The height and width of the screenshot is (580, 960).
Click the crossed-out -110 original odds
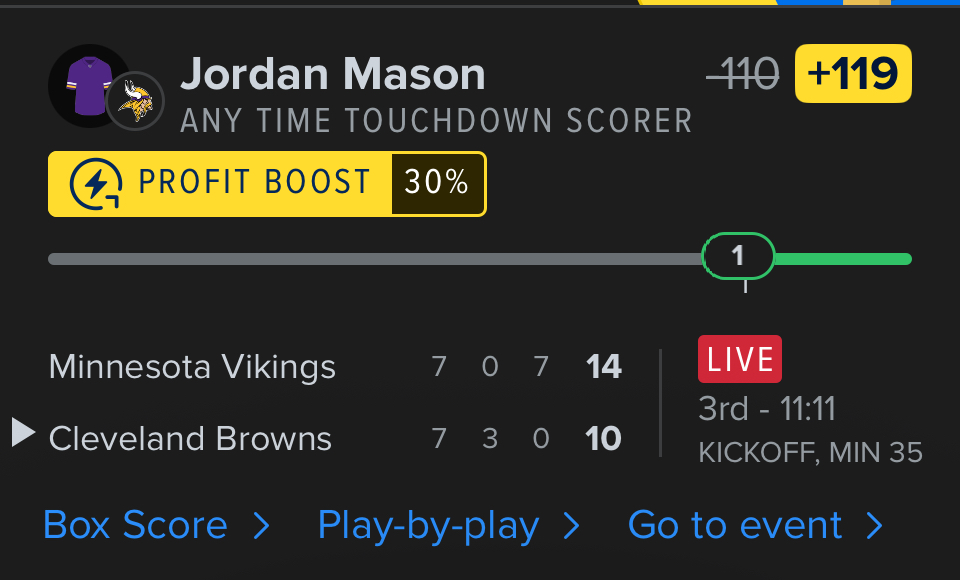coord(742,74)
